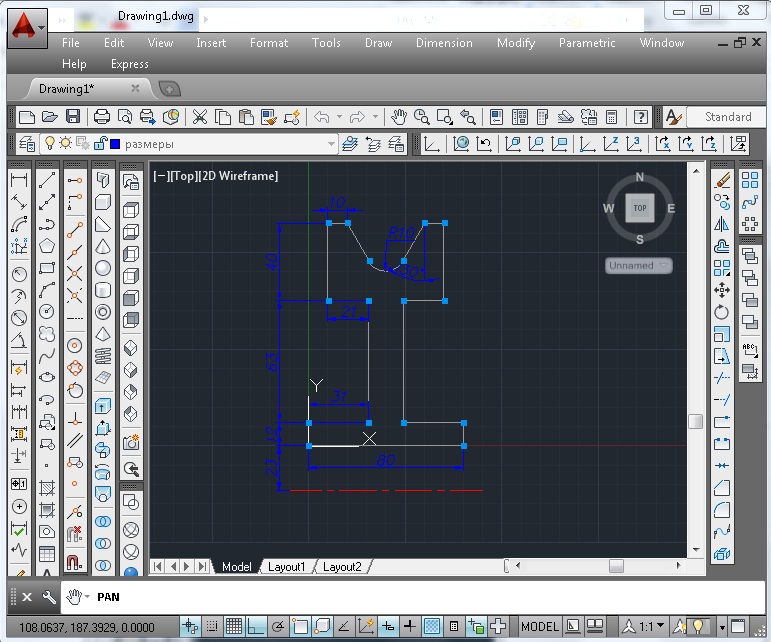Image resolution: width=771 pixels, height=642 pixels.
Task: Click the Cylinder solid tool
Action: pos(103,290)
